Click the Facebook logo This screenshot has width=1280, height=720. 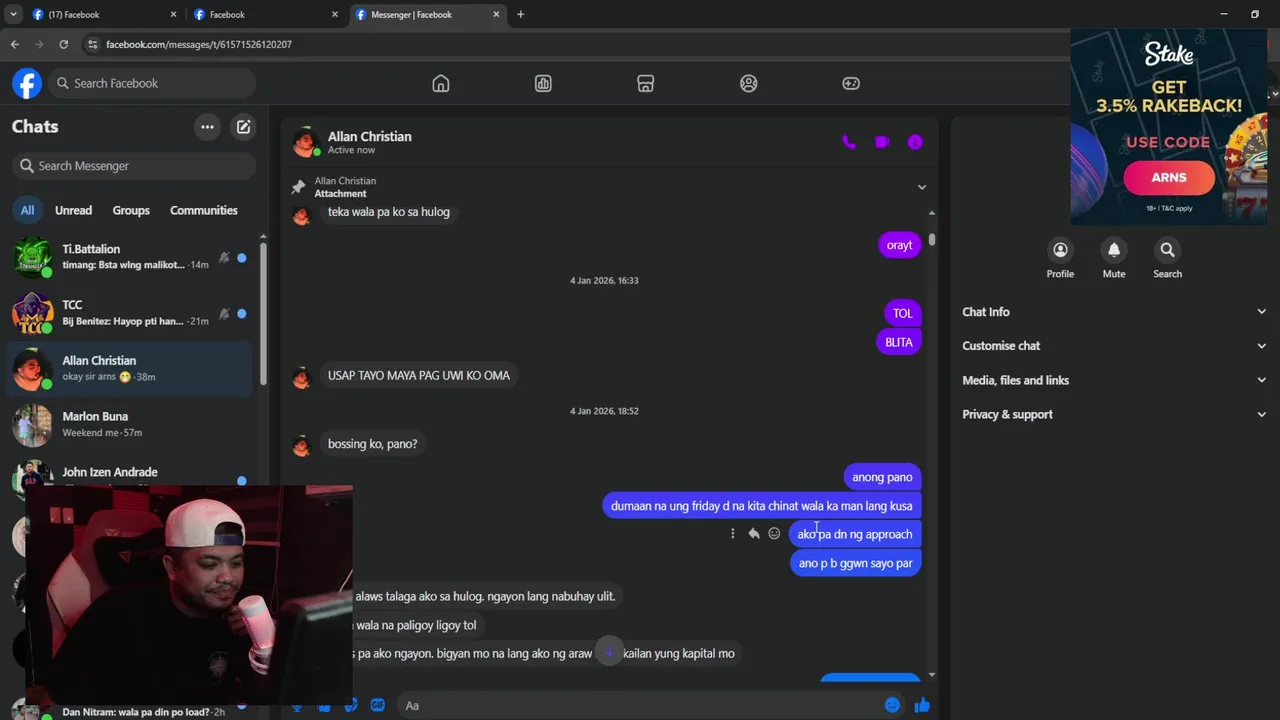pyautogui.click(x=27, y=83)
